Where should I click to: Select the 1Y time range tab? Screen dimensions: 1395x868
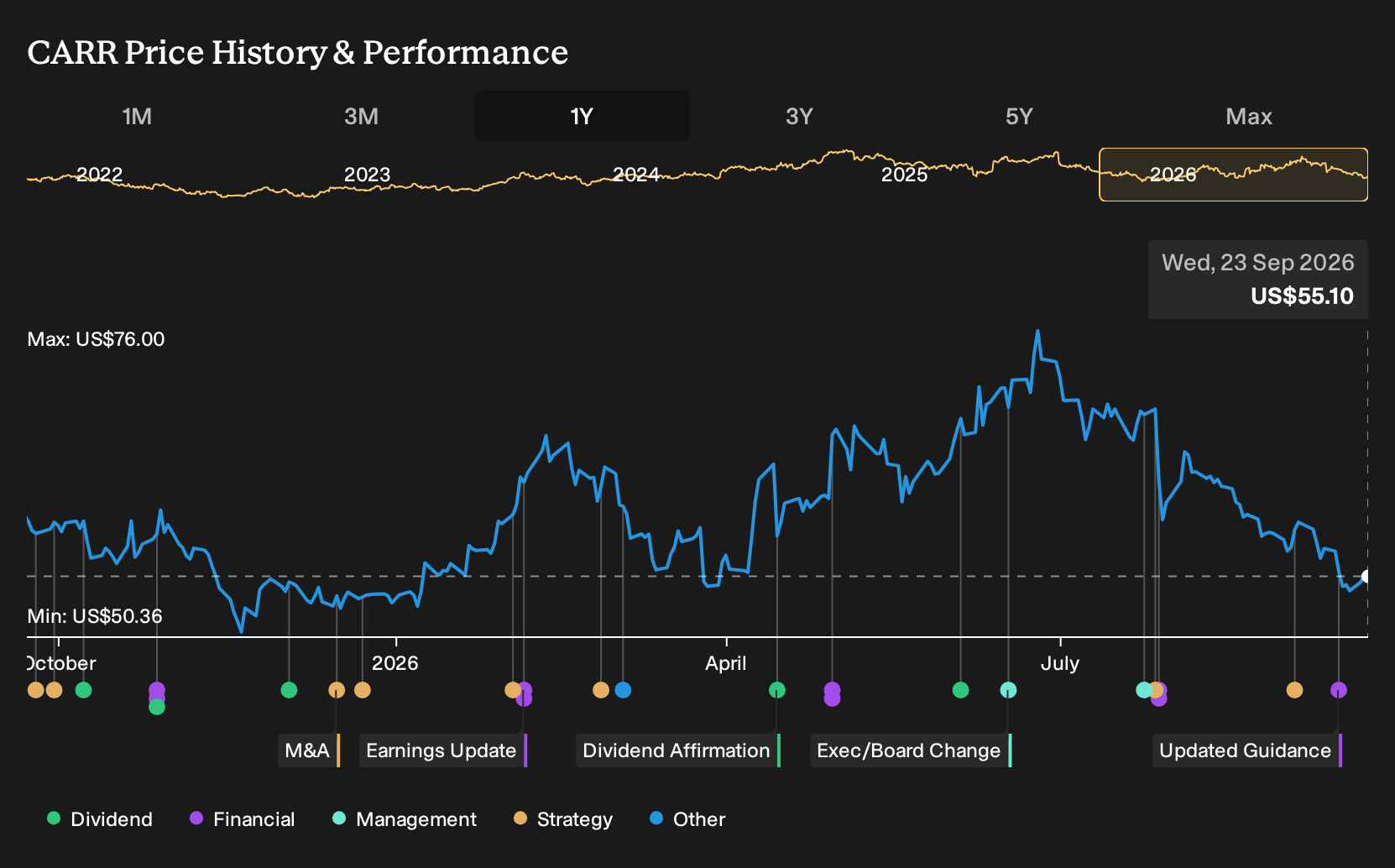pyautogui.click(x=583, y=116)
